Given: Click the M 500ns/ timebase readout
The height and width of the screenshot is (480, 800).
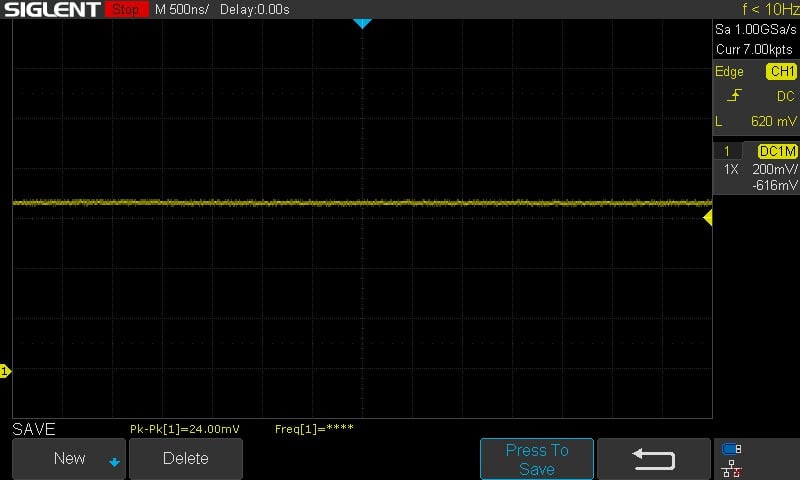Looking at the screenshot, I should click(x=182, y=9).
